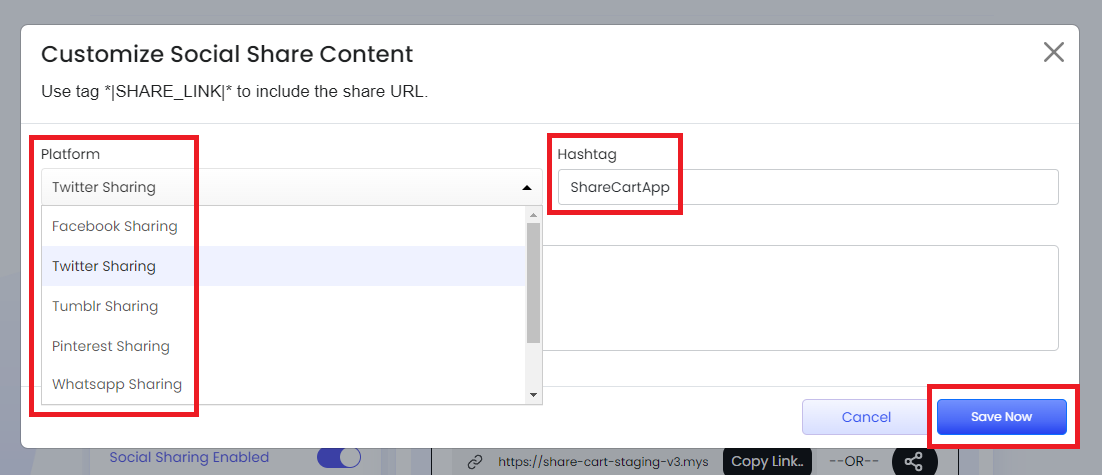Click the Save Now button
This screenshot has height=475, width=1102.
[1001, 417]
